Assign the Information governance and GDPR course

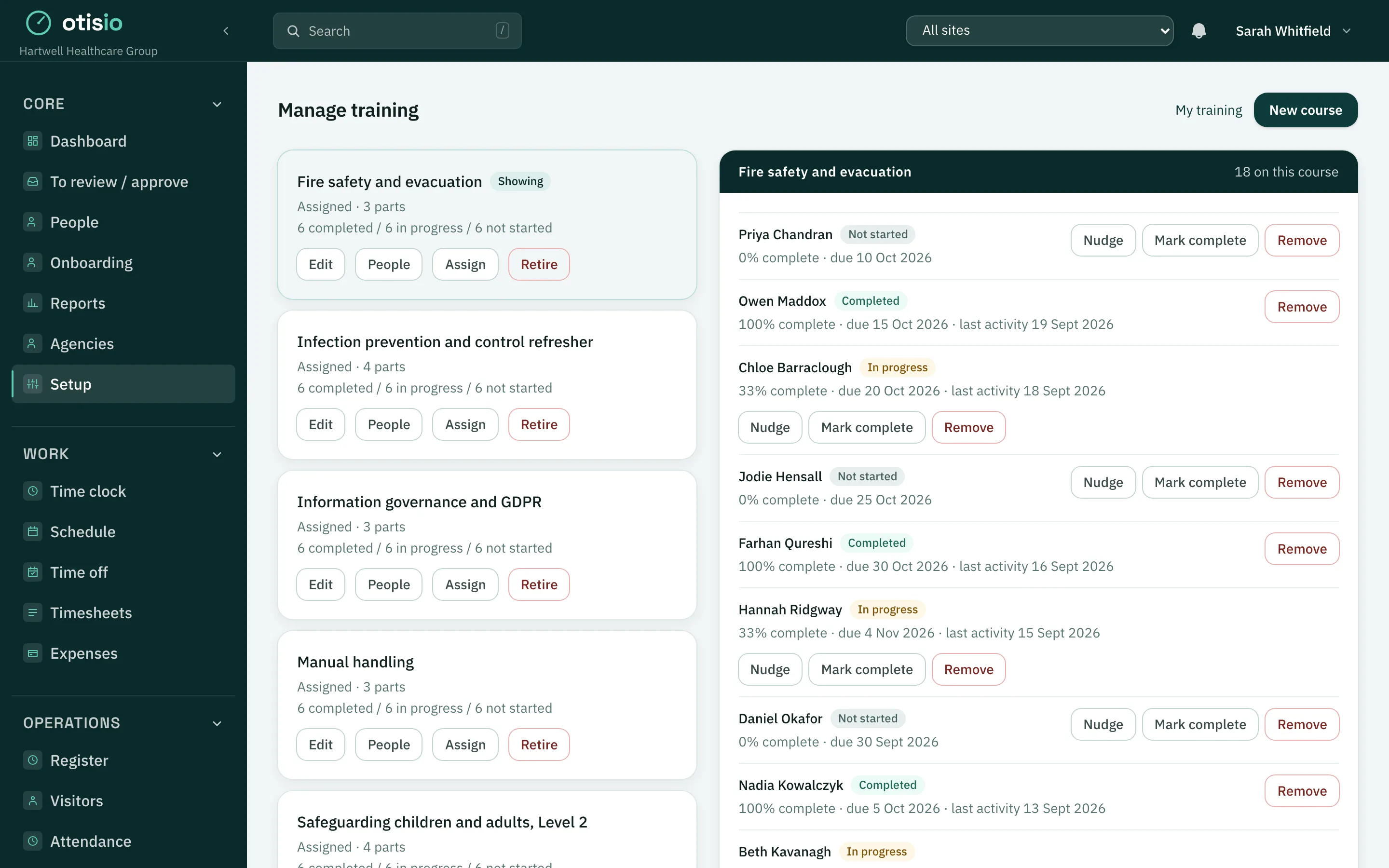coord(465,584)
